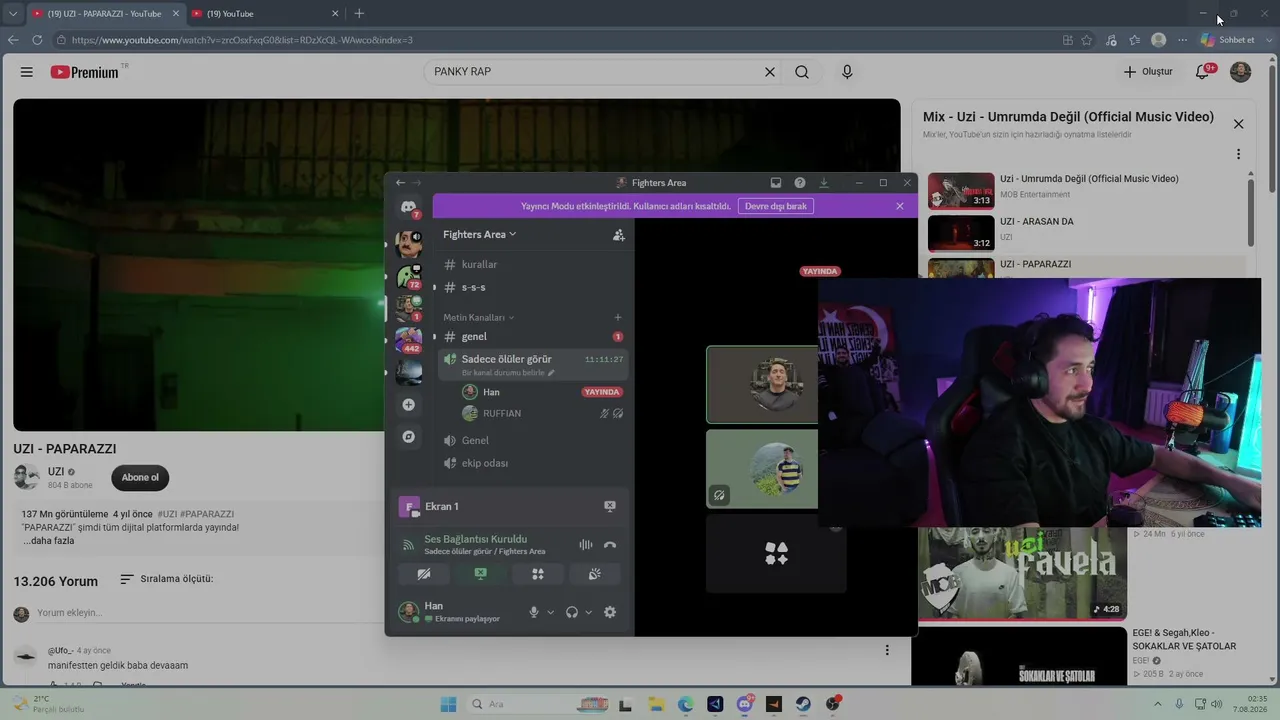Image resolution: width=1280 pixels, height=720 pixels.
Task: Open the YouTube guide hamburger menu
Action: pos(27,72)
